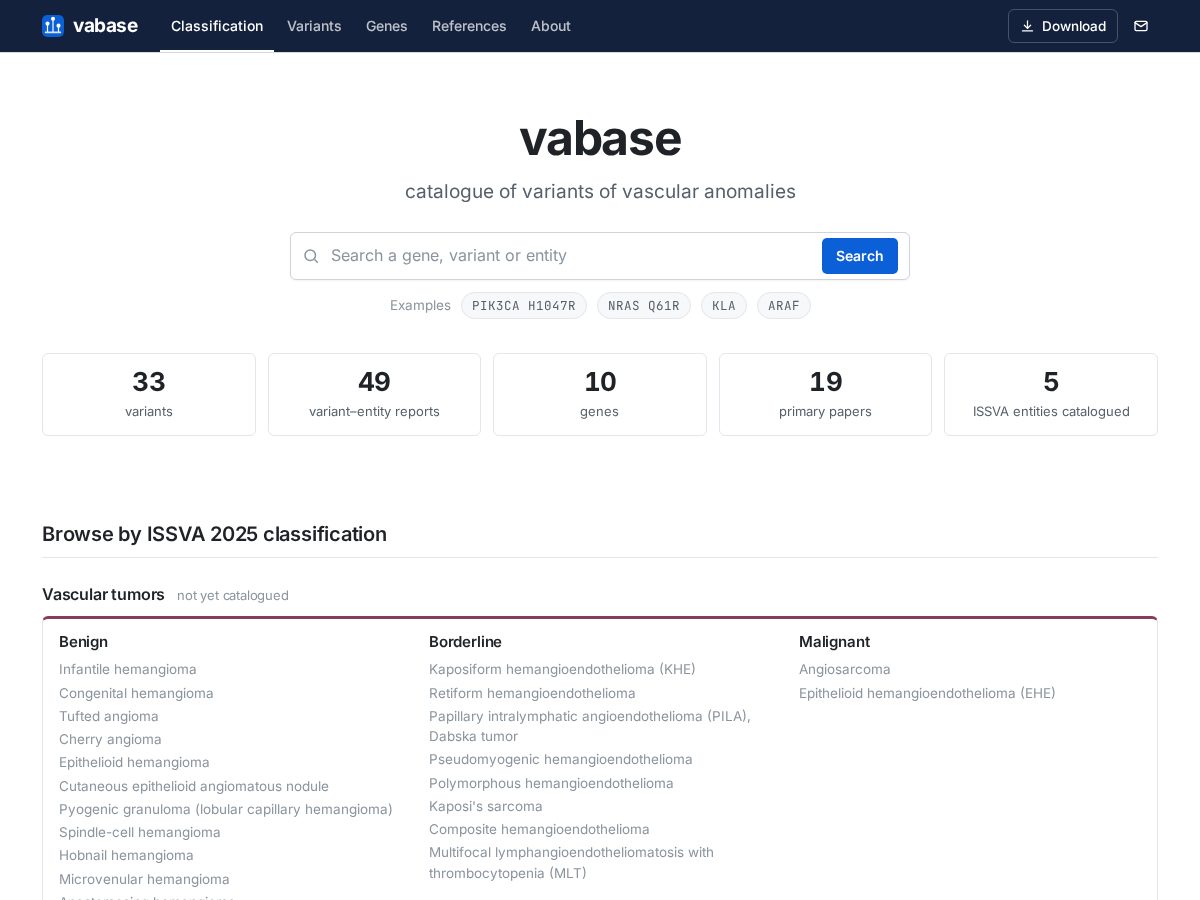The width and height of the screenshot is (1200, 900).
Task: Click Cutaneous epithelioid angiomatous nodule entry
Action: click(194, 786)
